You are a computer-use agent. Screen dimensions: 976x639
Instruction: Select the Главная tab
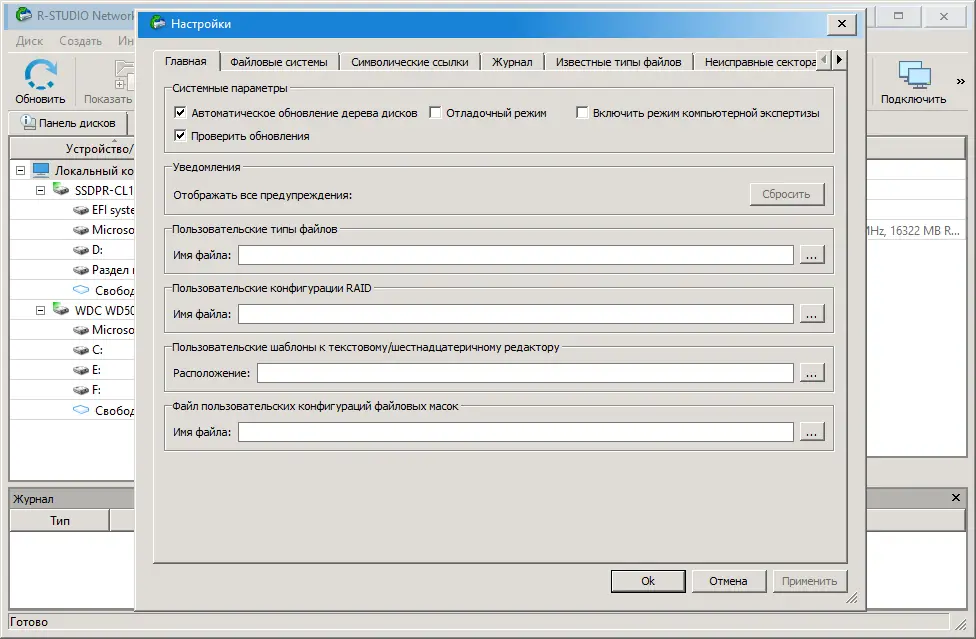click(185, 61)
